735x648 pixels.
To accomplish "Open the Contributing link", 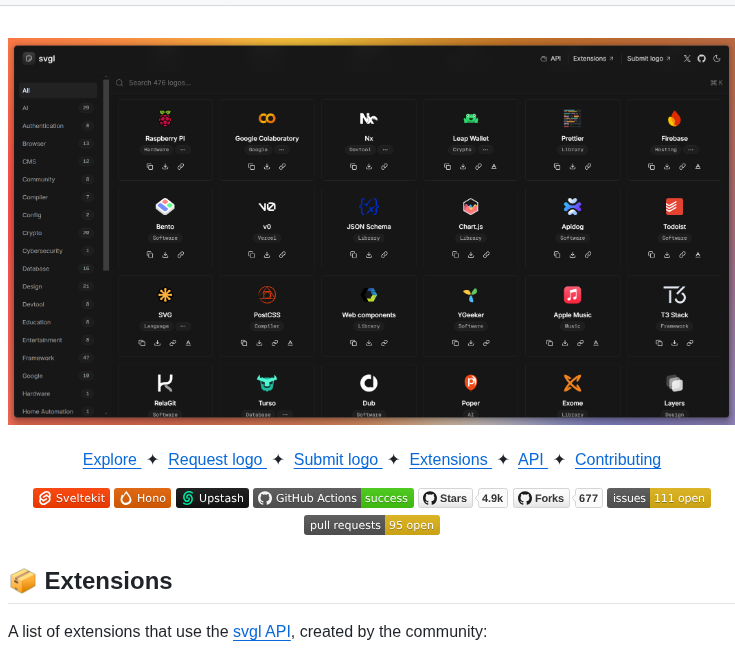I will (618, 460).
